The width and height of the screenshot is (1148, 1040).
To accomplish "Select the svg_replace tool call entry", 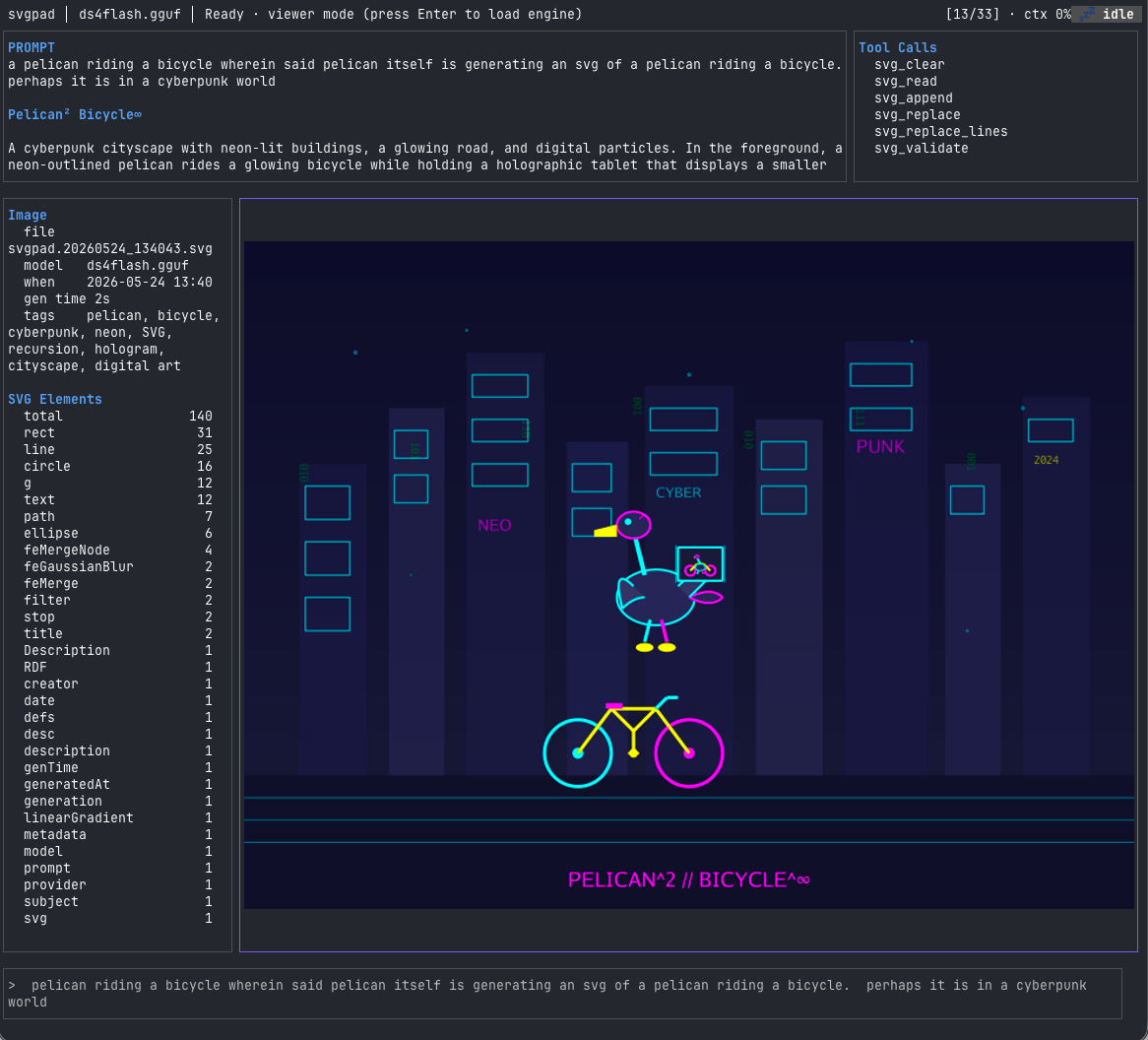I will pos(918,115).
